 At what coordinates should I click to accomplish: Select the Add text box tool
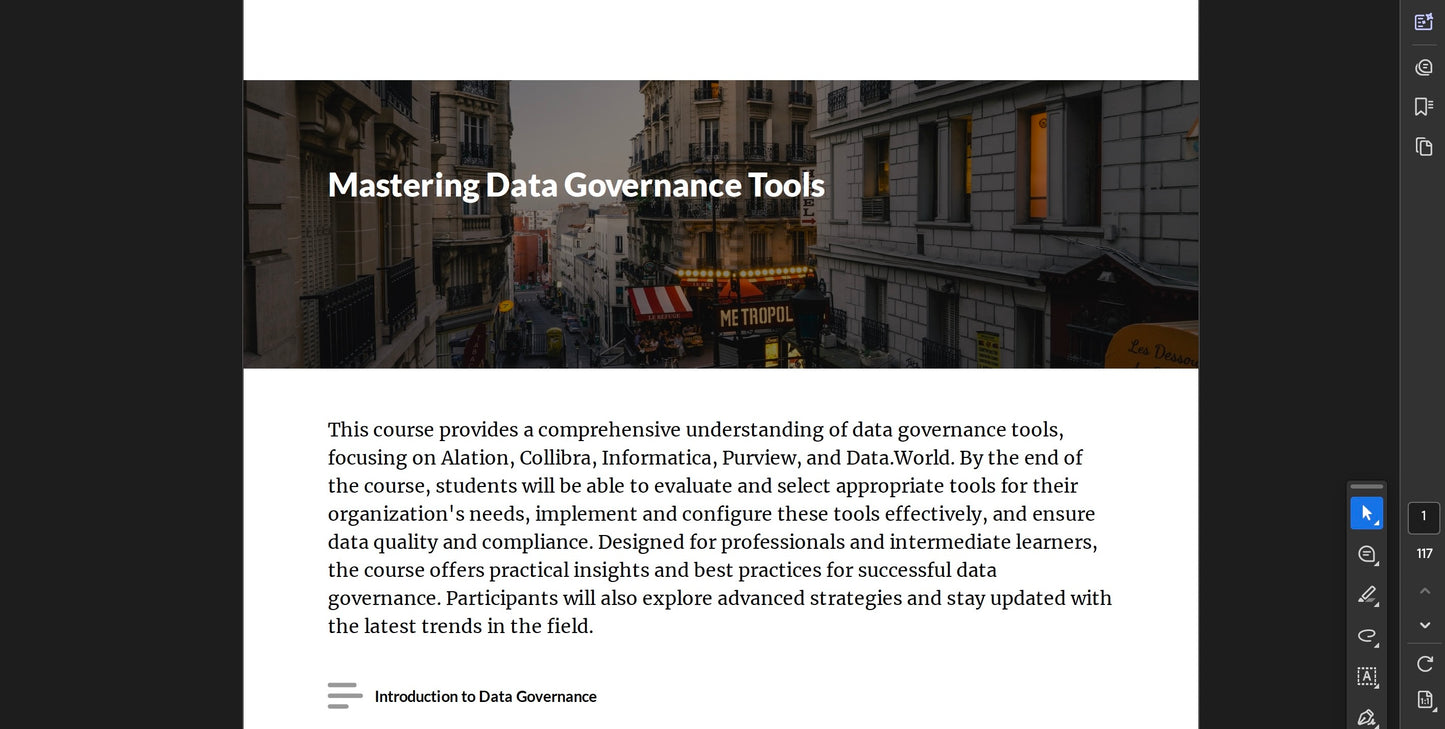point(1366,676)
